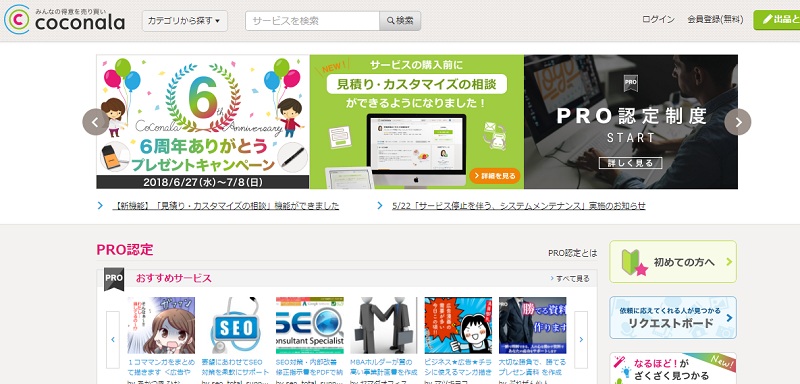Click すべて見る link in おすすめサービス
Screen dimensions: 800x384
pyautogui.click(x=570, y=278)
